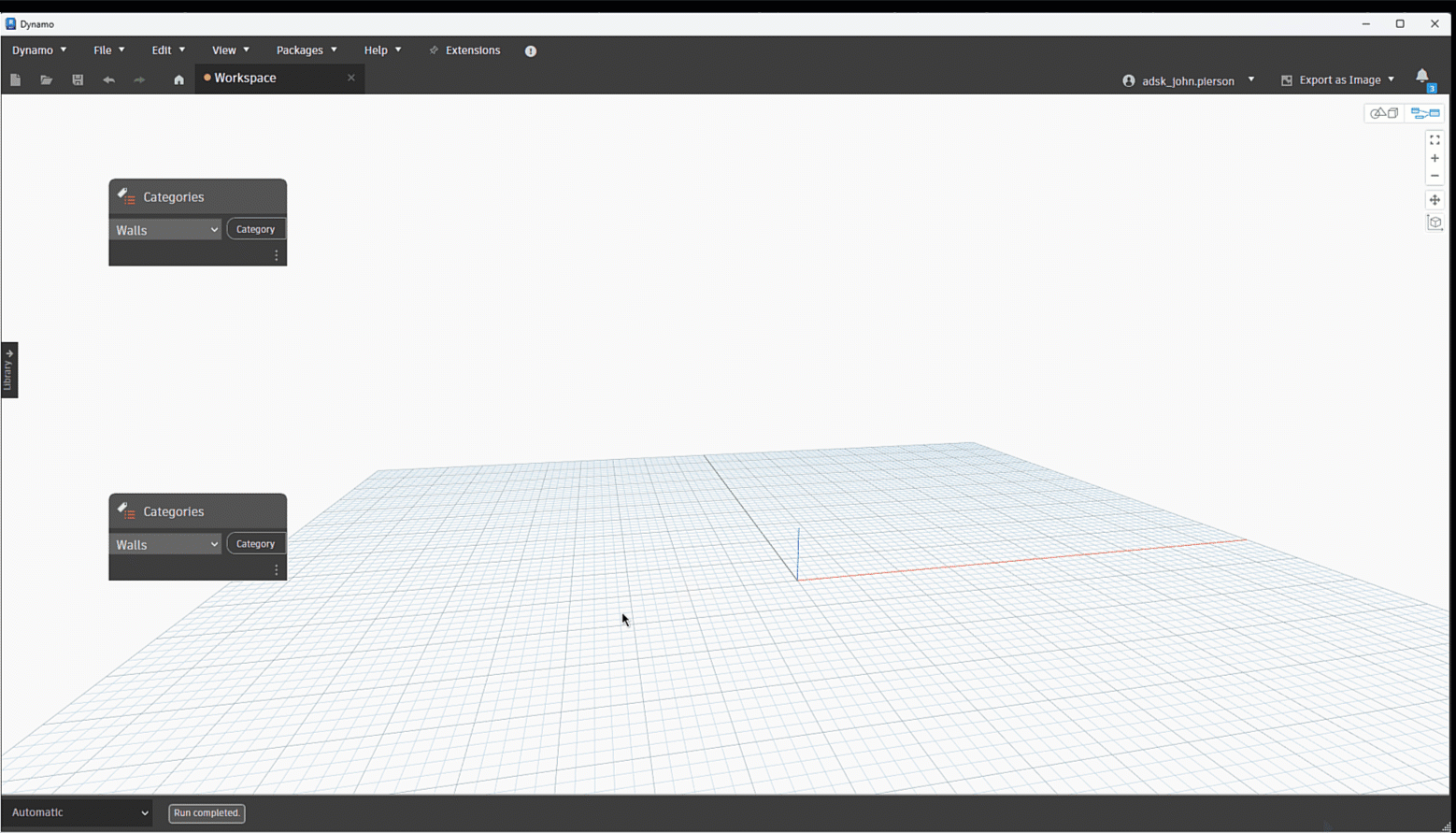Click the new file icon

(15, 80)
